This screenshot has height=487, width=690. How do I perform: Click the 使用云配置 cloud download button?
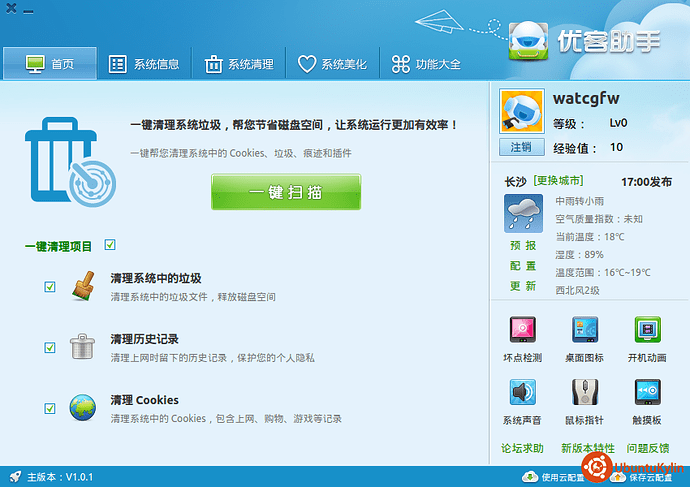point(553,477)
